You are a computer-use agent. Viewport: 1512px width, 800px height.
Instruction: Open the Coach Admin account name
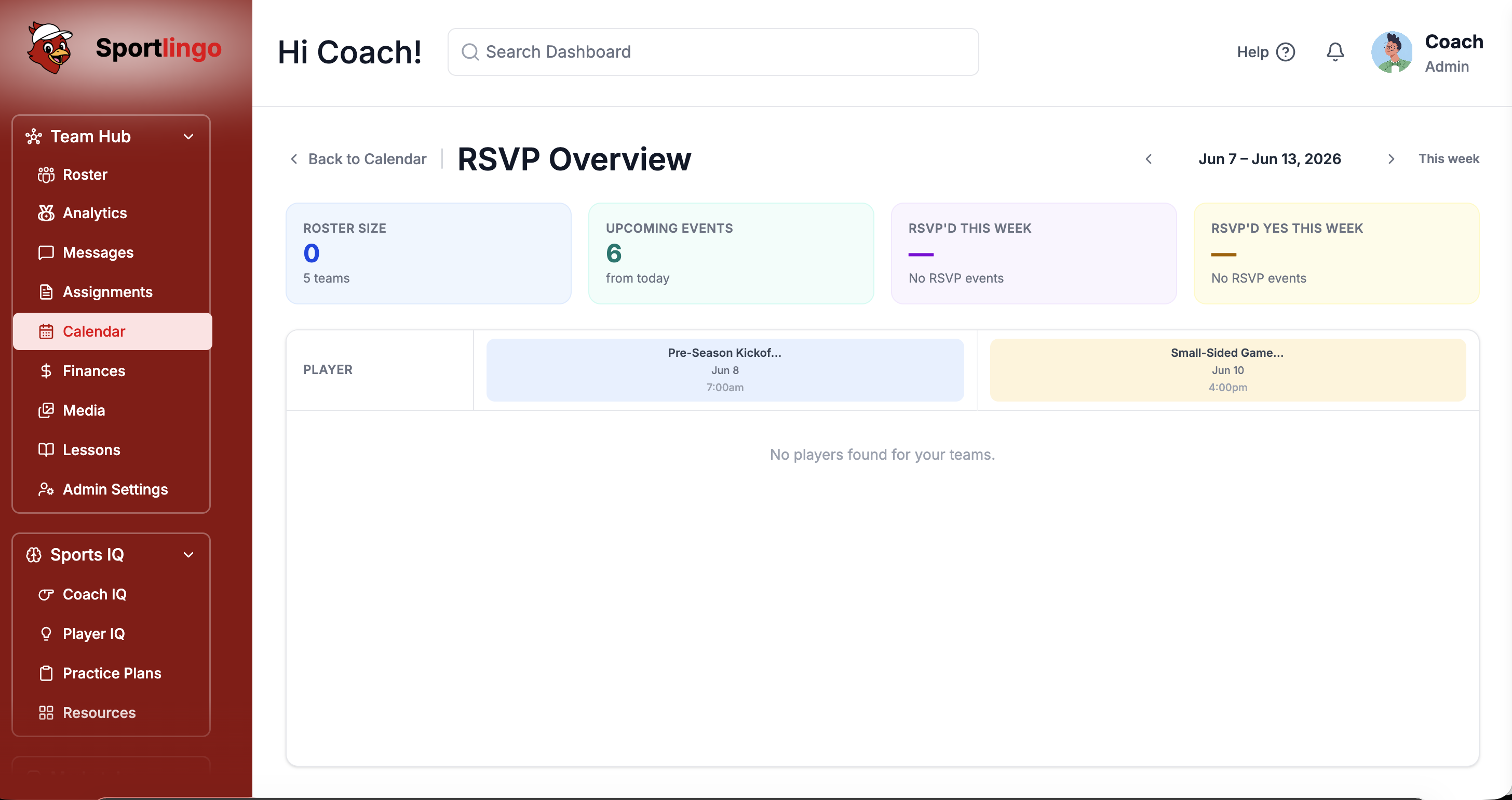1453,53
